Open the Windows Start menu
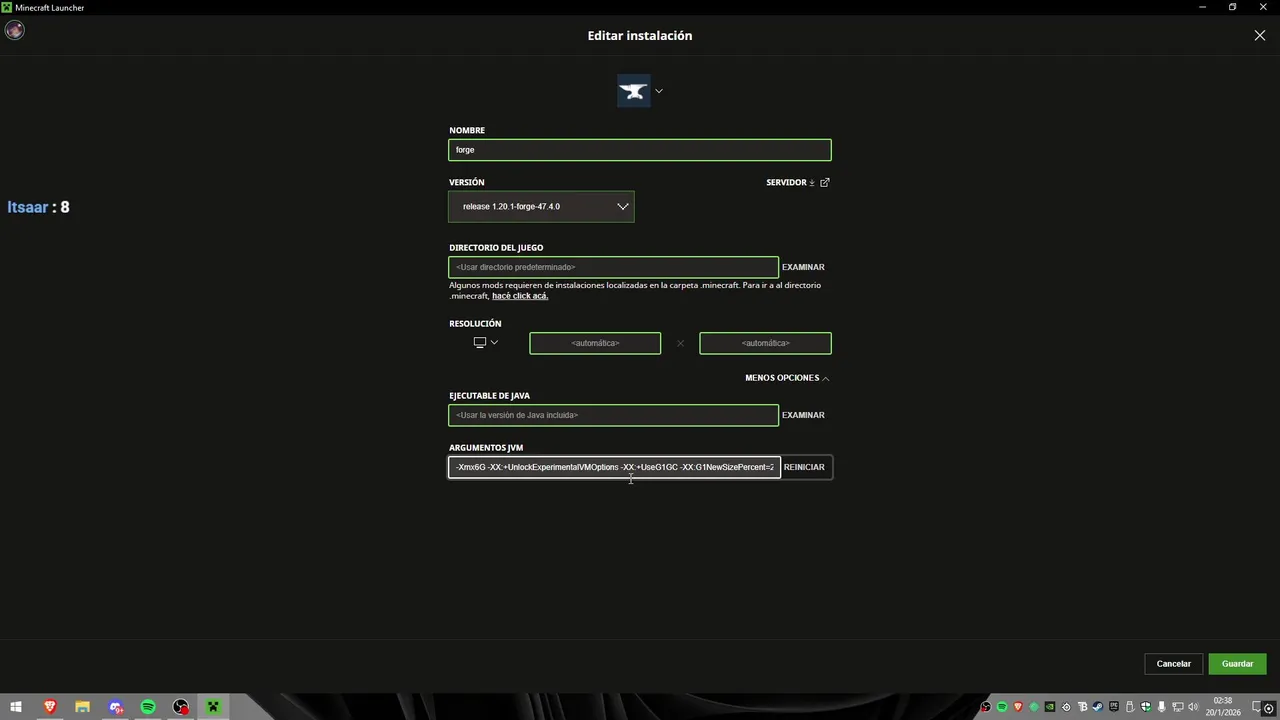Screen dimensions: 1280x720 (x=16, y=707)
